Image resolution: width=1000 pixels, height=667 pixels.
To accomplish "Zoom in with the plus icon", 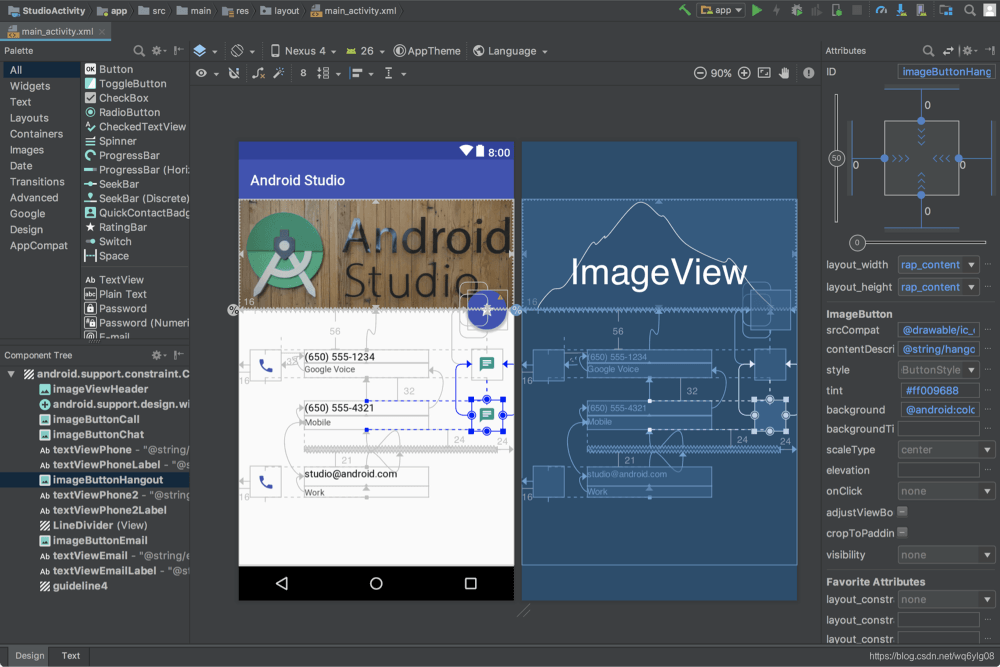I will (x=744, y=73).
